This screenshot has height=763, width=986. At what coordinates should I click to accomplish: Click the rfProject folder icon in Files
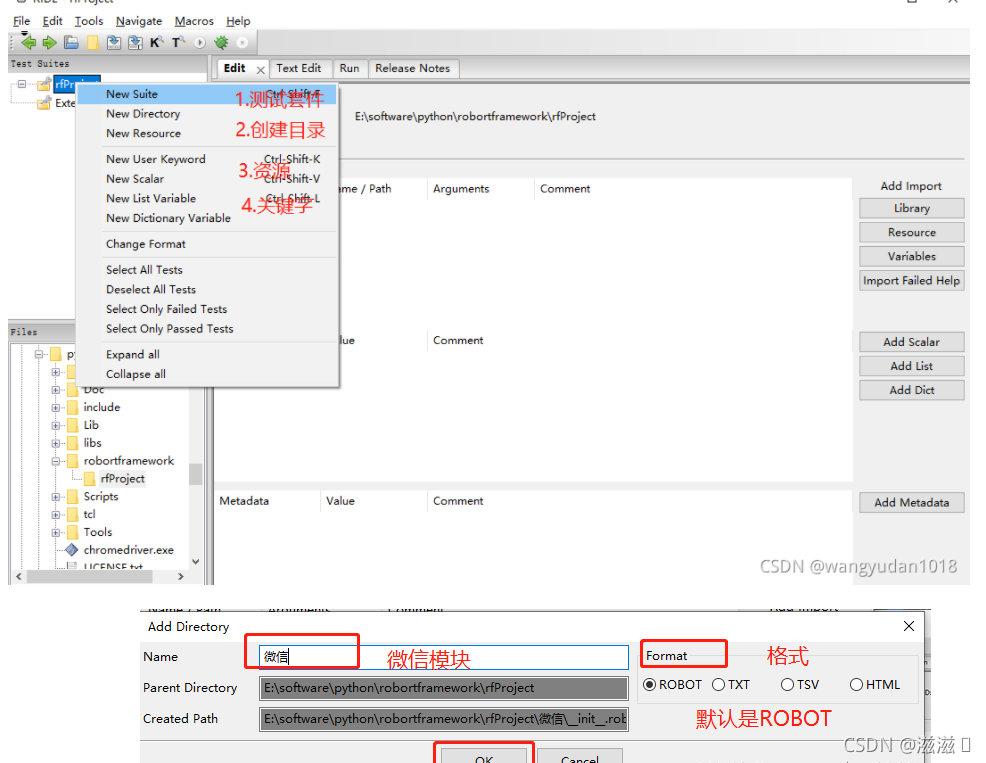[x=89, y=479]
